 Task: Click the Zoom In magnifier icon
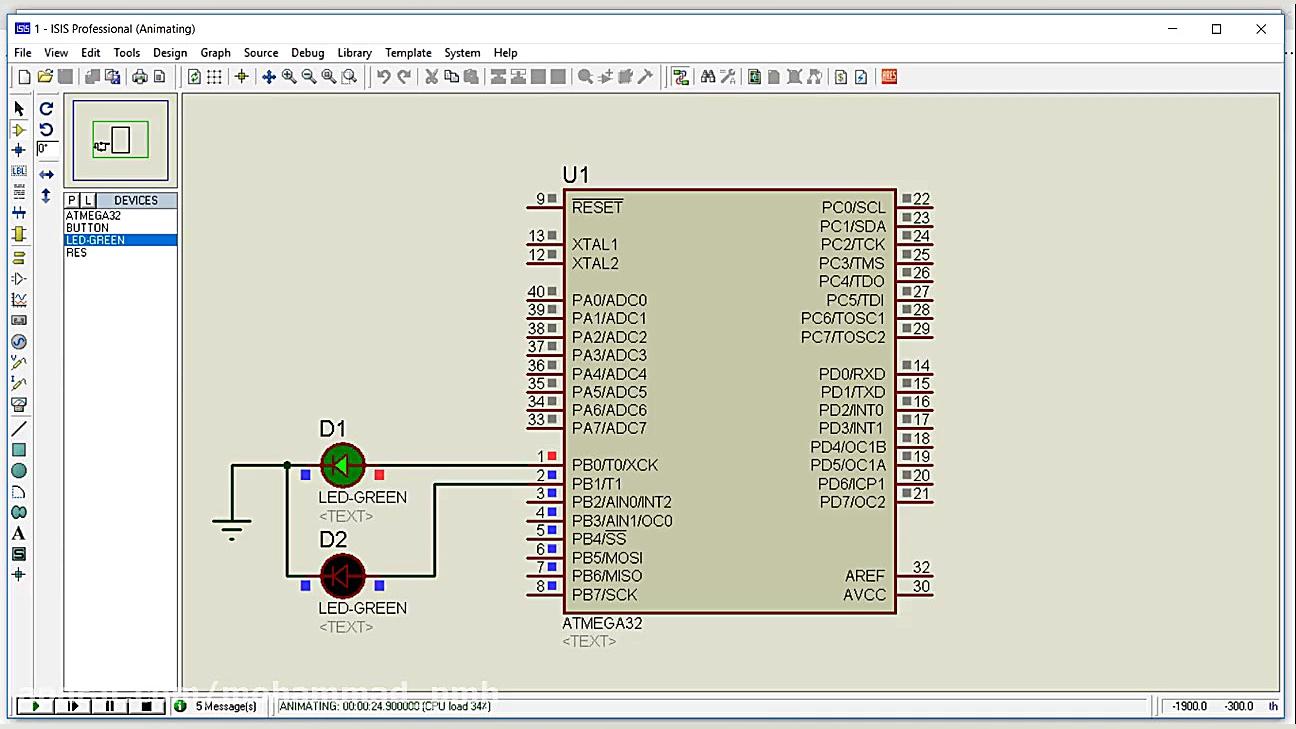tap(288, 76)
